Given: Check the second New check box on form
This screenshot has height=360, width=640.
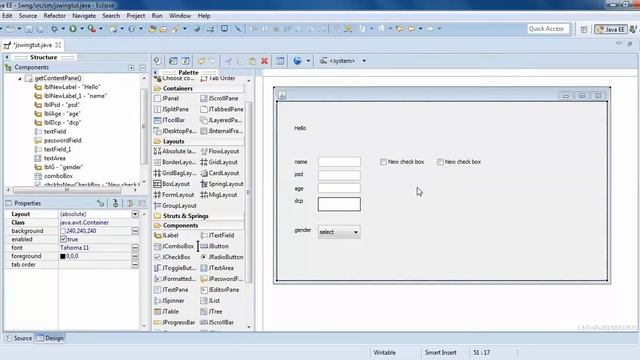Looking at the screenshot, I should pyautogui.click(x=440, y=162).
